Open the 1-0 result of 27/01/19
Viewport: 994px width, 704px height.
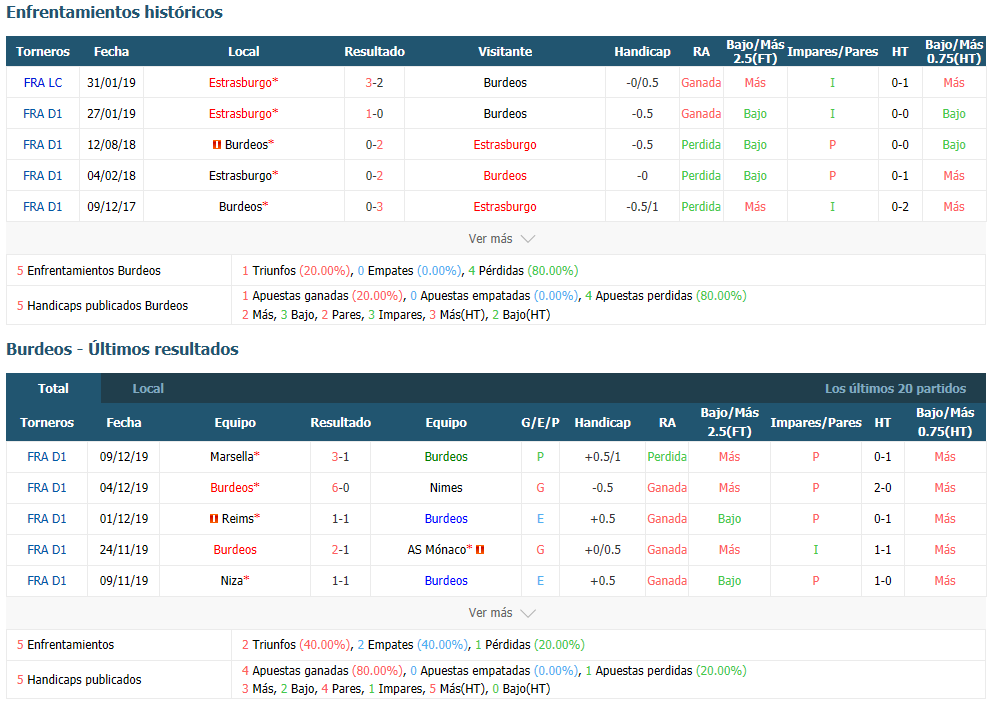(x=374, y=113)
